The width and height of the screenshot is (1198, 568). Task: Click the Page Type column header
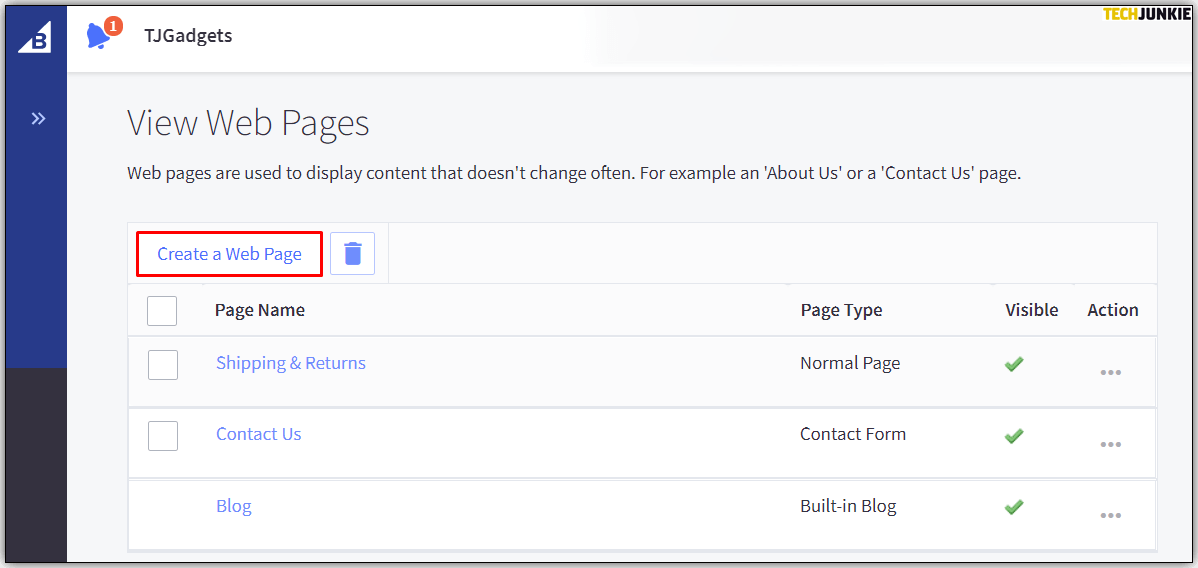841,310
